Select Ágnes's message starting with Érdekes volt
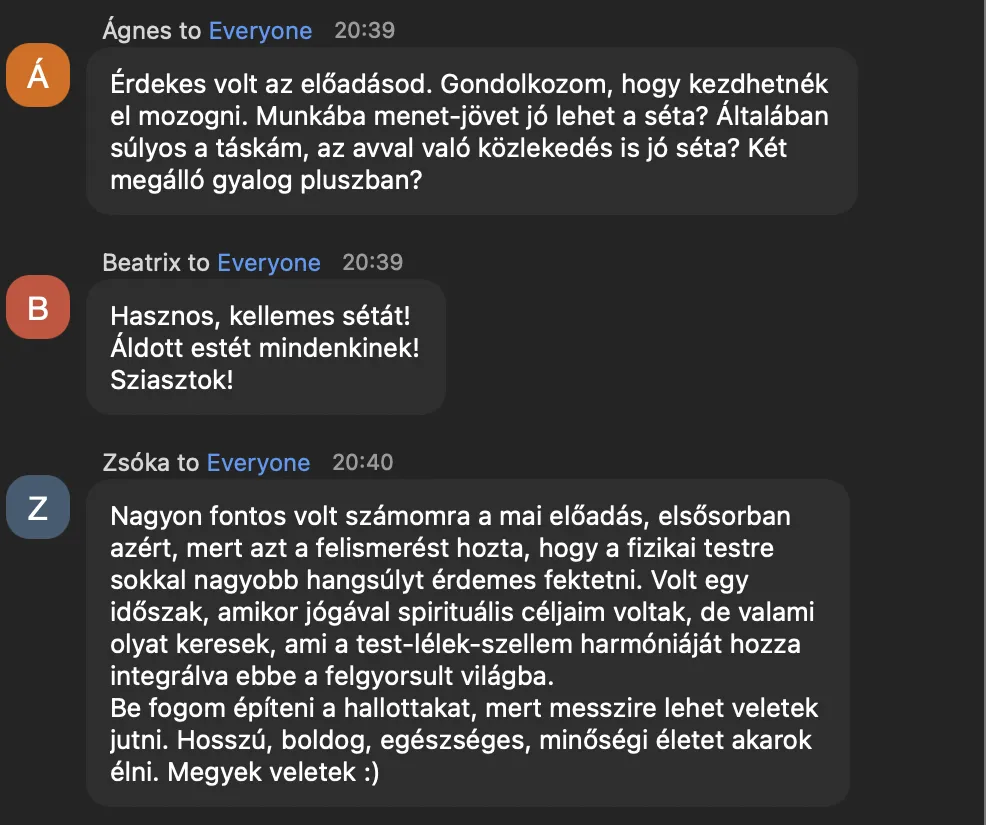 pyautogui.click(x=470, y=132)
